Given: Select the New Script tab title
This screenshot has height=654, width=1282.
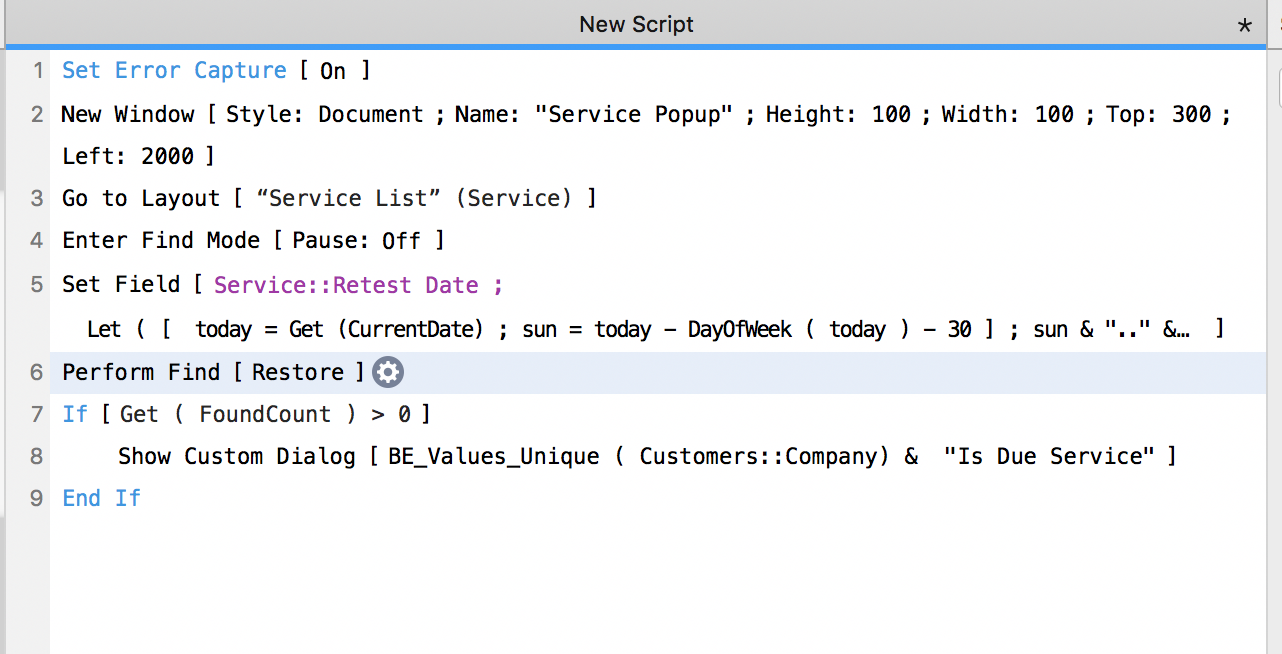Looking at the screenshot, I should [636, 24].
